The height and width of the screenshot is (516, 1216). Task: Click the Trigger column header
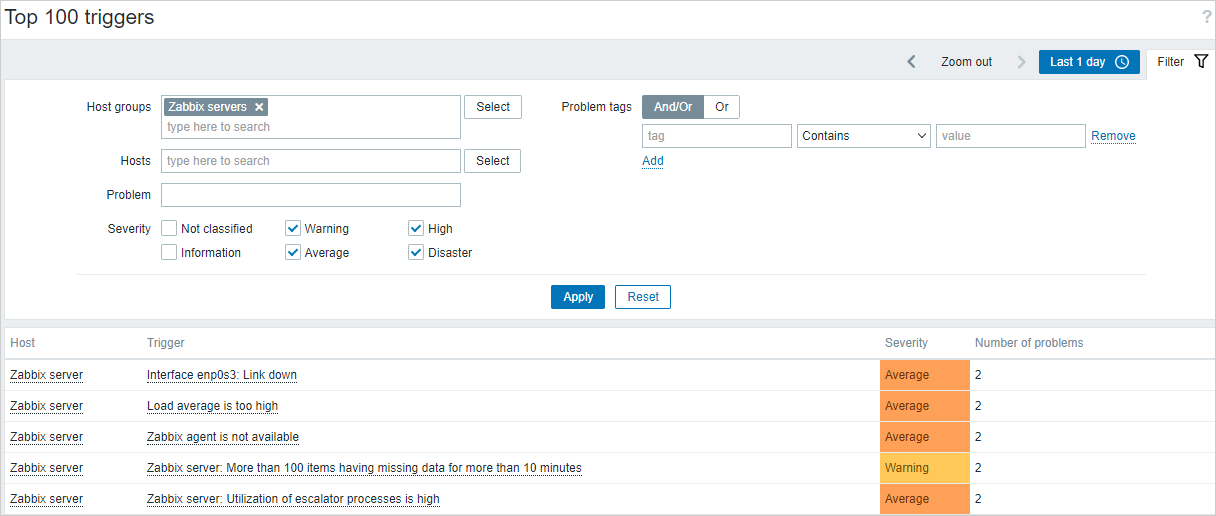(x=166, y=343)
